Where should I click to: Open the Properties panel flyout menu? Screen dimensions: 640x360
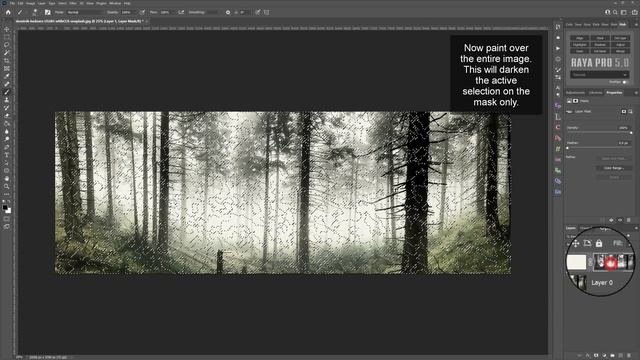click(636, 93)
